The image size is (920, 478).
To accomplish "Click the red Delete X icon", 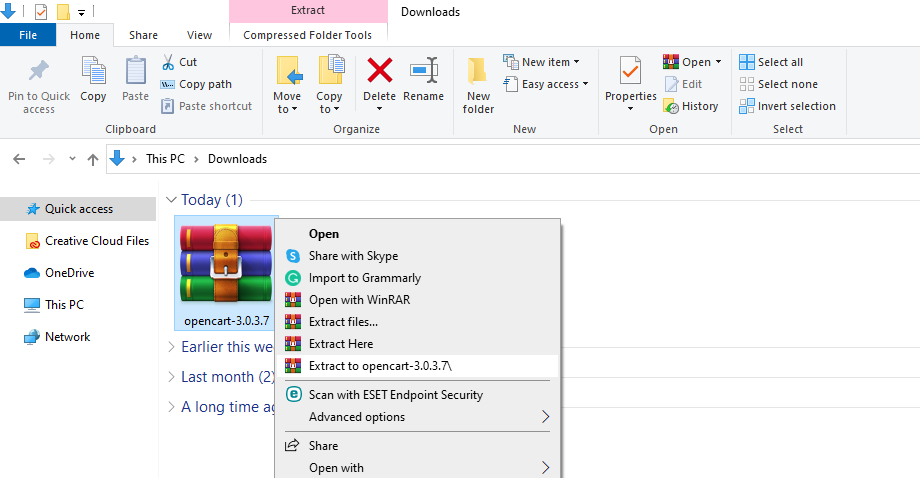I will coord(380,70).
